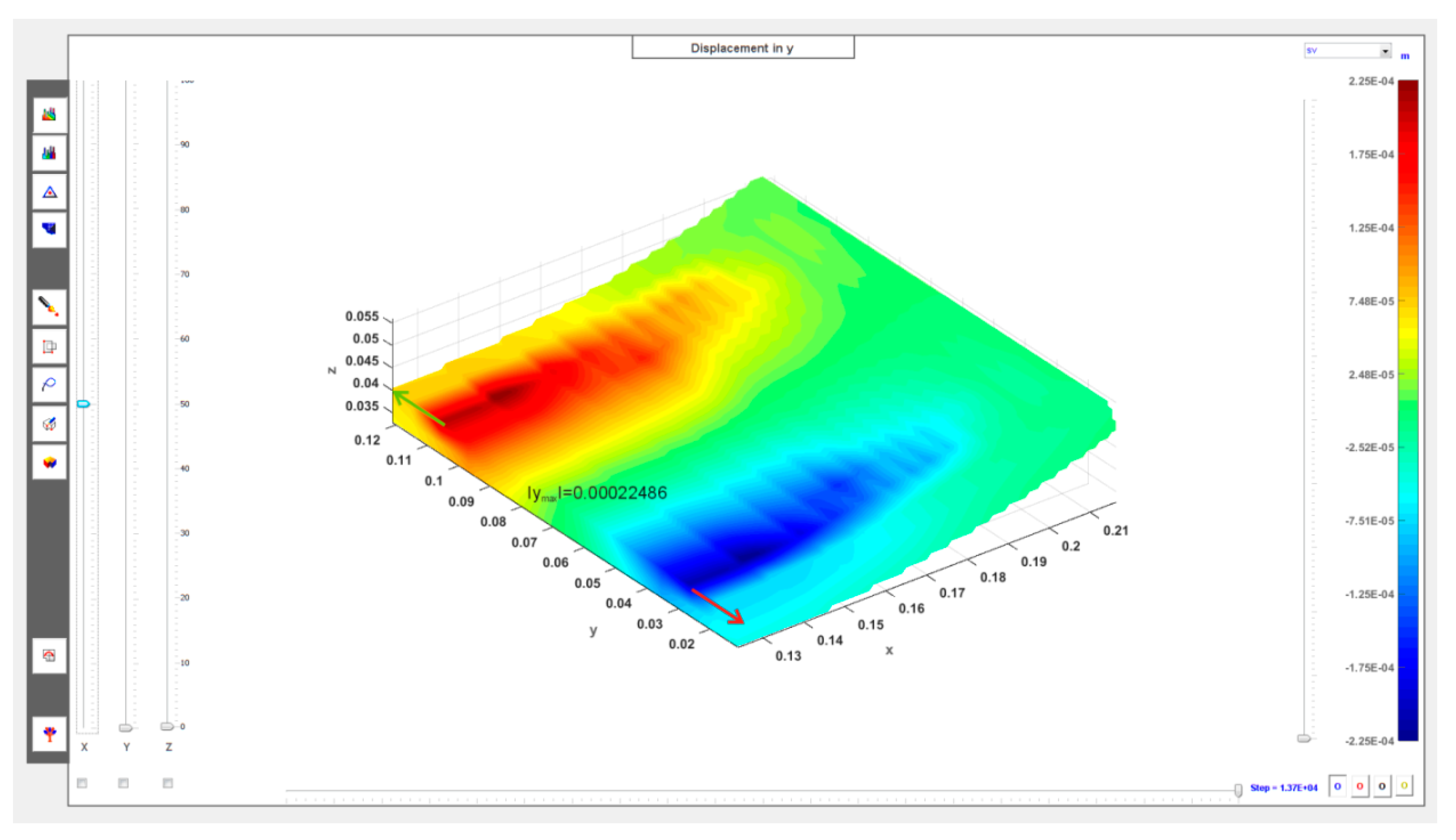
Task: Click the blue solid geometry icon
Action: click(x=49, y=230)
